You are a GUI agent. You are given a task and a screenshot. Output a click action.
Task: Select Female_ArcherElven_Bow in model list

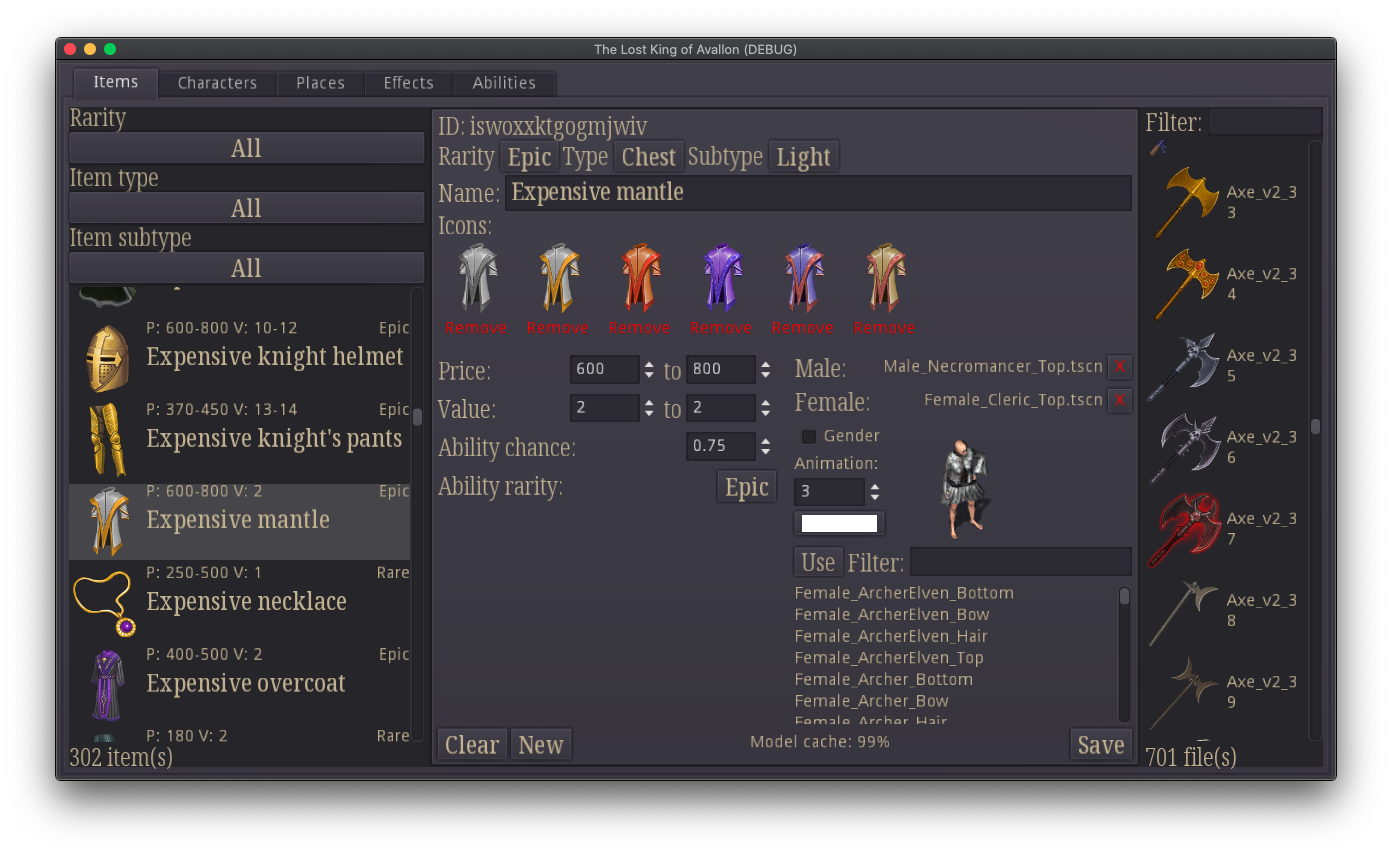[x=892, y=615]
